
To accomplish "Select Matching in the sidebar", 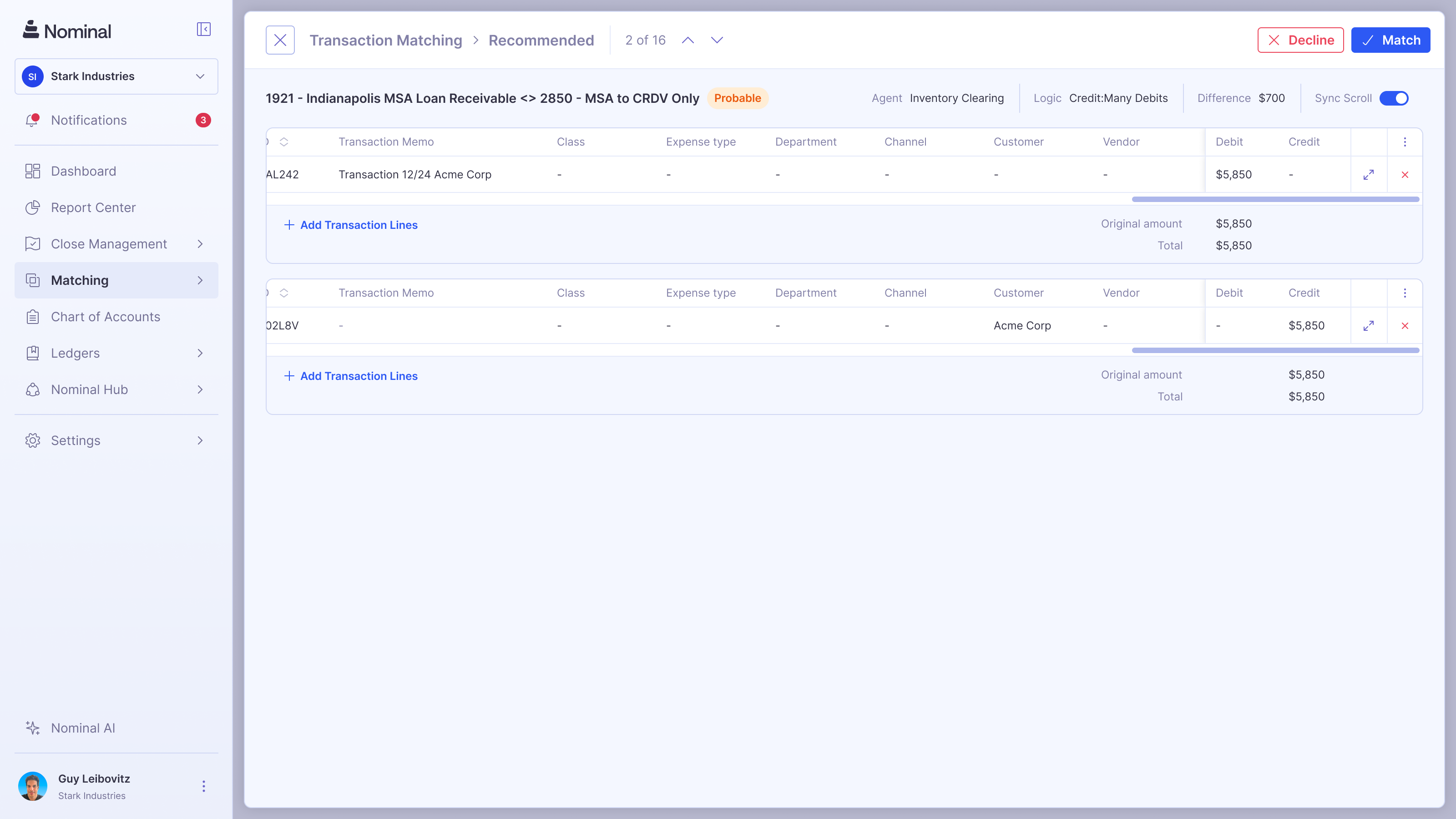I will point(80,280).
